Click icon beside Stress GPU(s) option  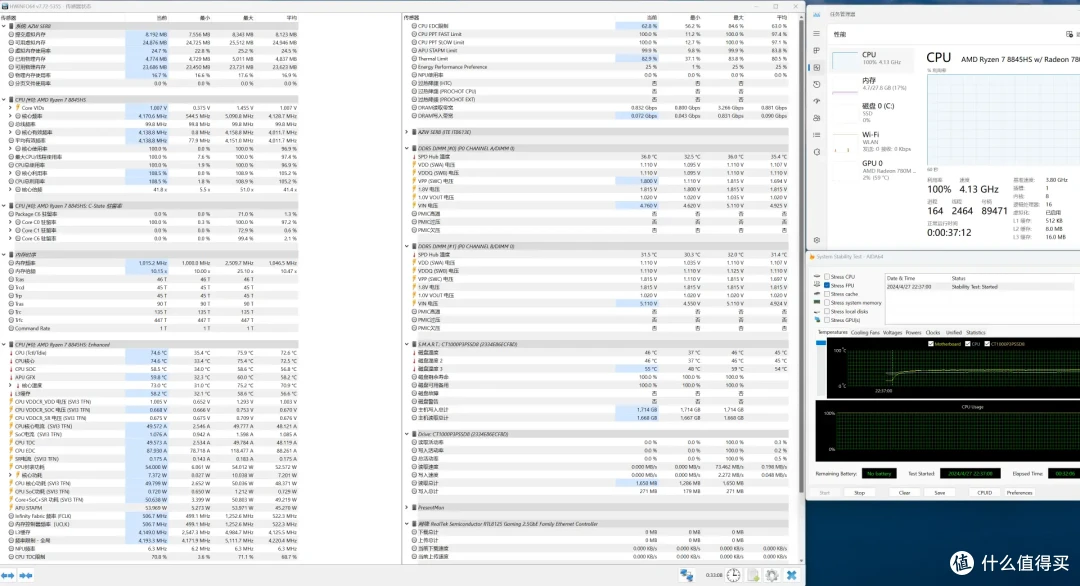click(x=817, y=320)
